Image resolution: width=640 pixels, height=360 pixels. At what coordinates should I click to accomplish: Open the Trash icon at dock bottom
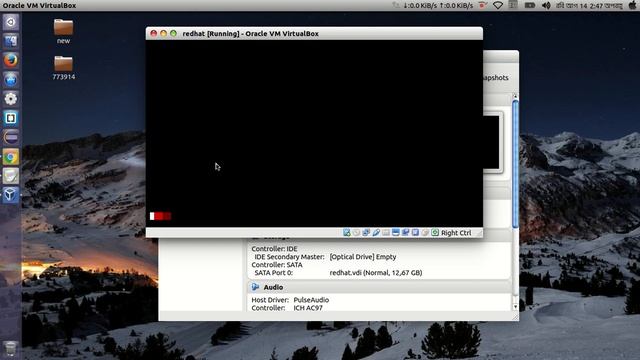click(11, 349)
